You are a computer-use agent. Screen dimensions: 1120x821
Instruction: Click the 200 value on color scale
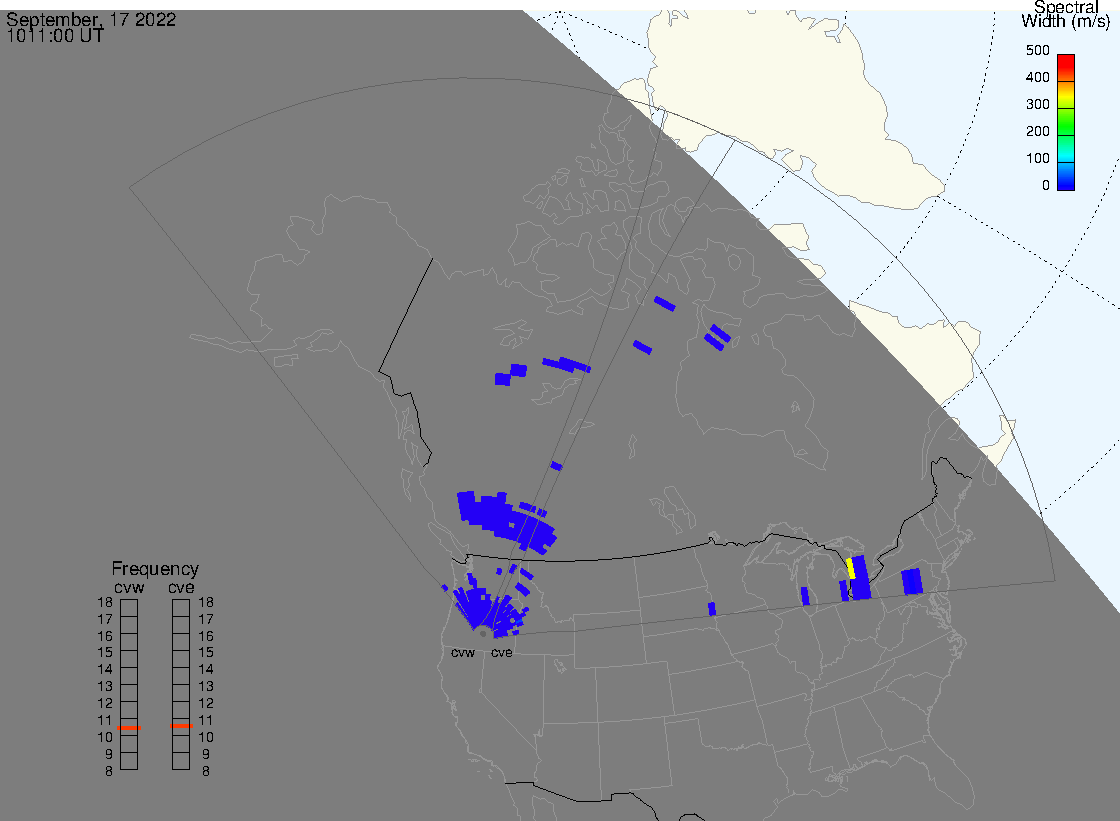coord(1037,131)
